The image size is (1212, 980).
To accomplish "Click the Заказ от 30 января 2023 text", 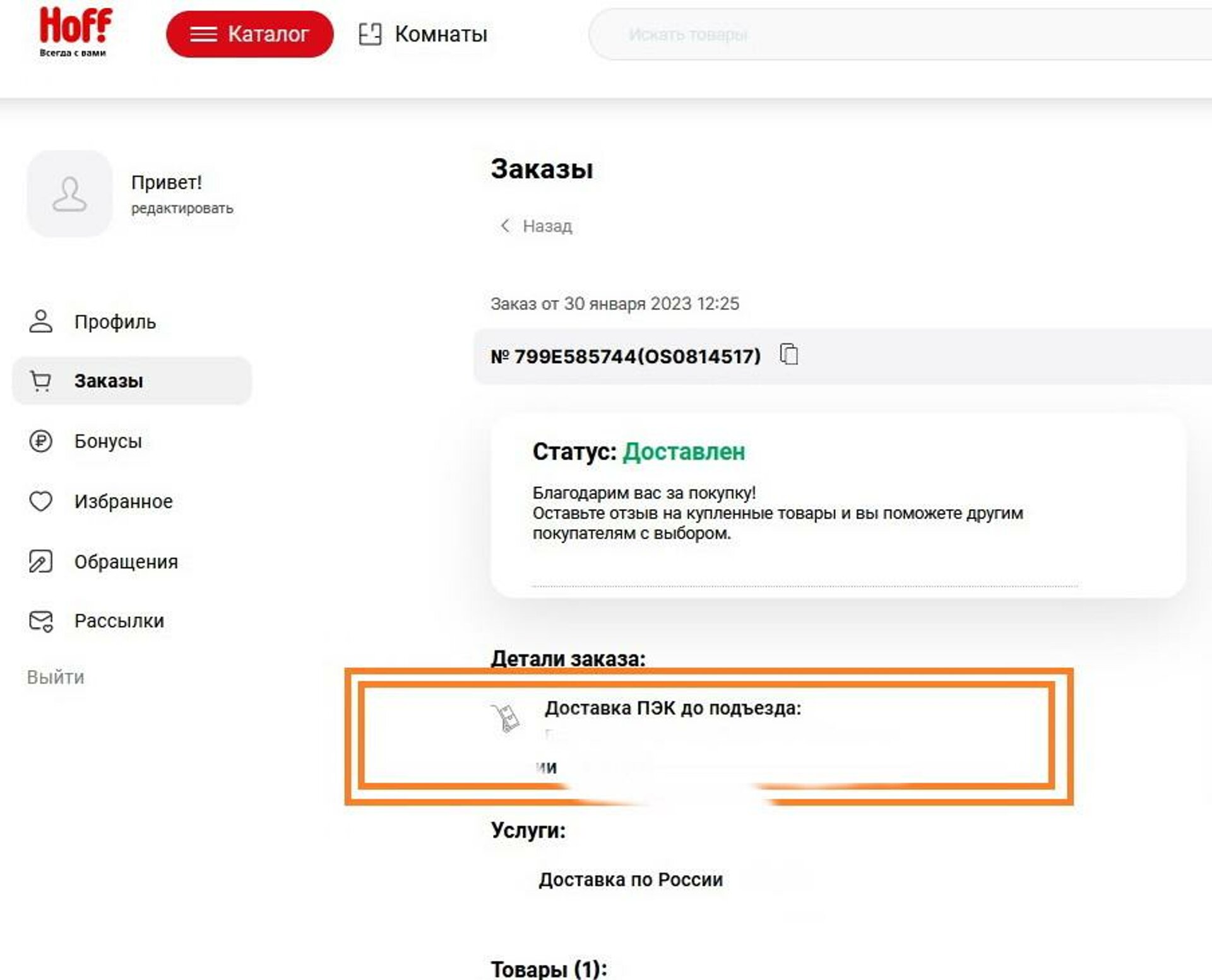I will pos(615,304).
